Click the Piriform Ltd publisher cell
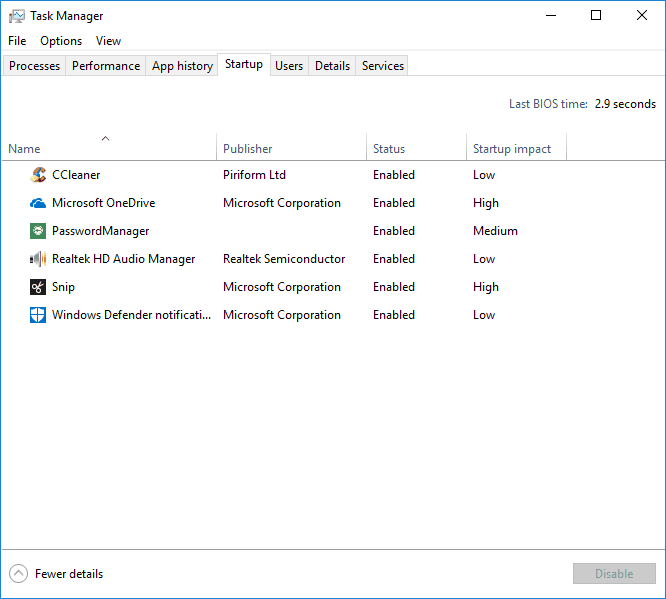The height and width of the screenshot is (599, 666). coord(254,175)
